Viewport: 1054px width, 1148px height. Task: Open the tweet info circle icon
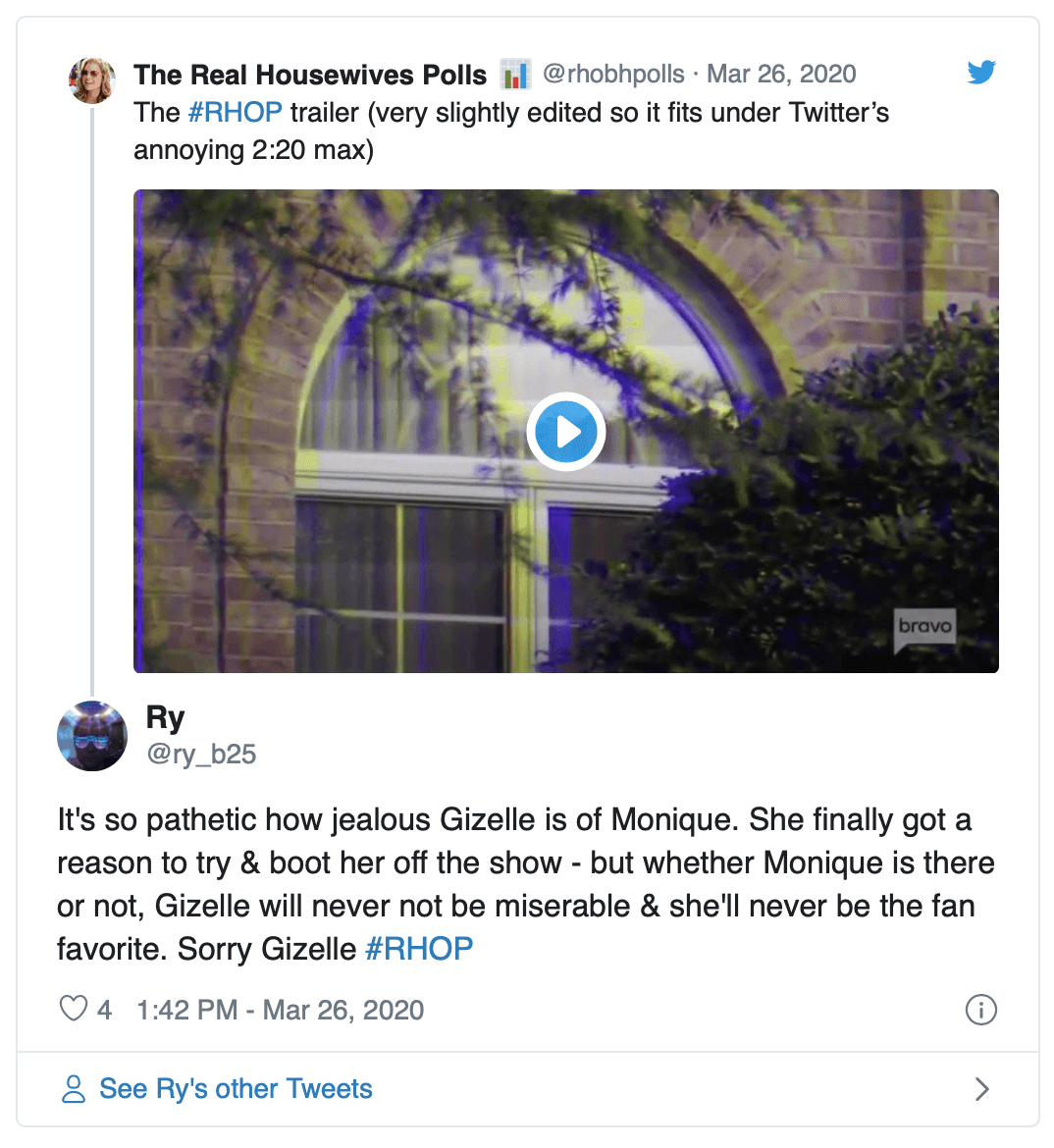tap(981, 1010)
